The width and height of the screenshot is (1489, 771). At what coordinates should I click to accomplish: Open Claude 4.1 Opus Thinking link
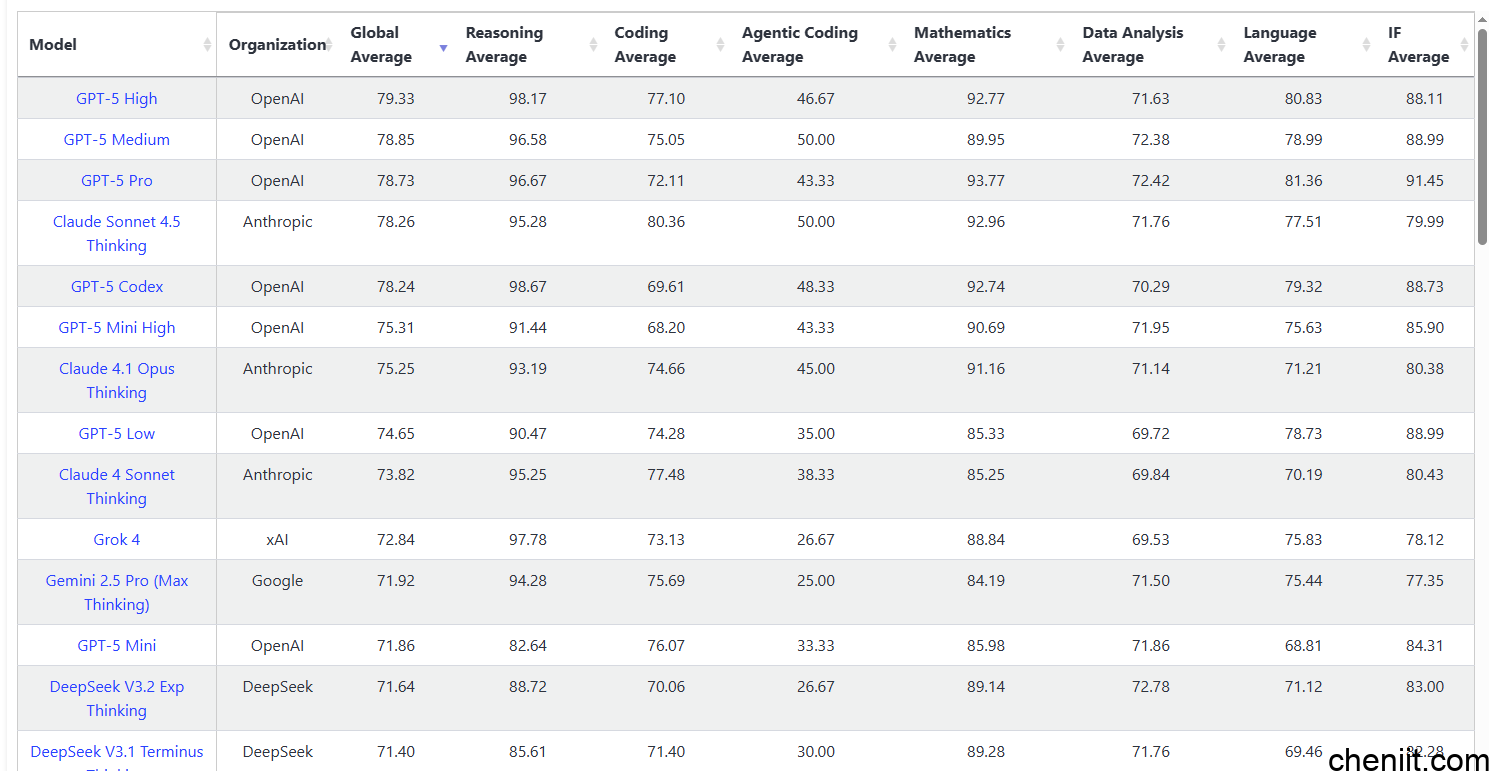coord(117,380)
